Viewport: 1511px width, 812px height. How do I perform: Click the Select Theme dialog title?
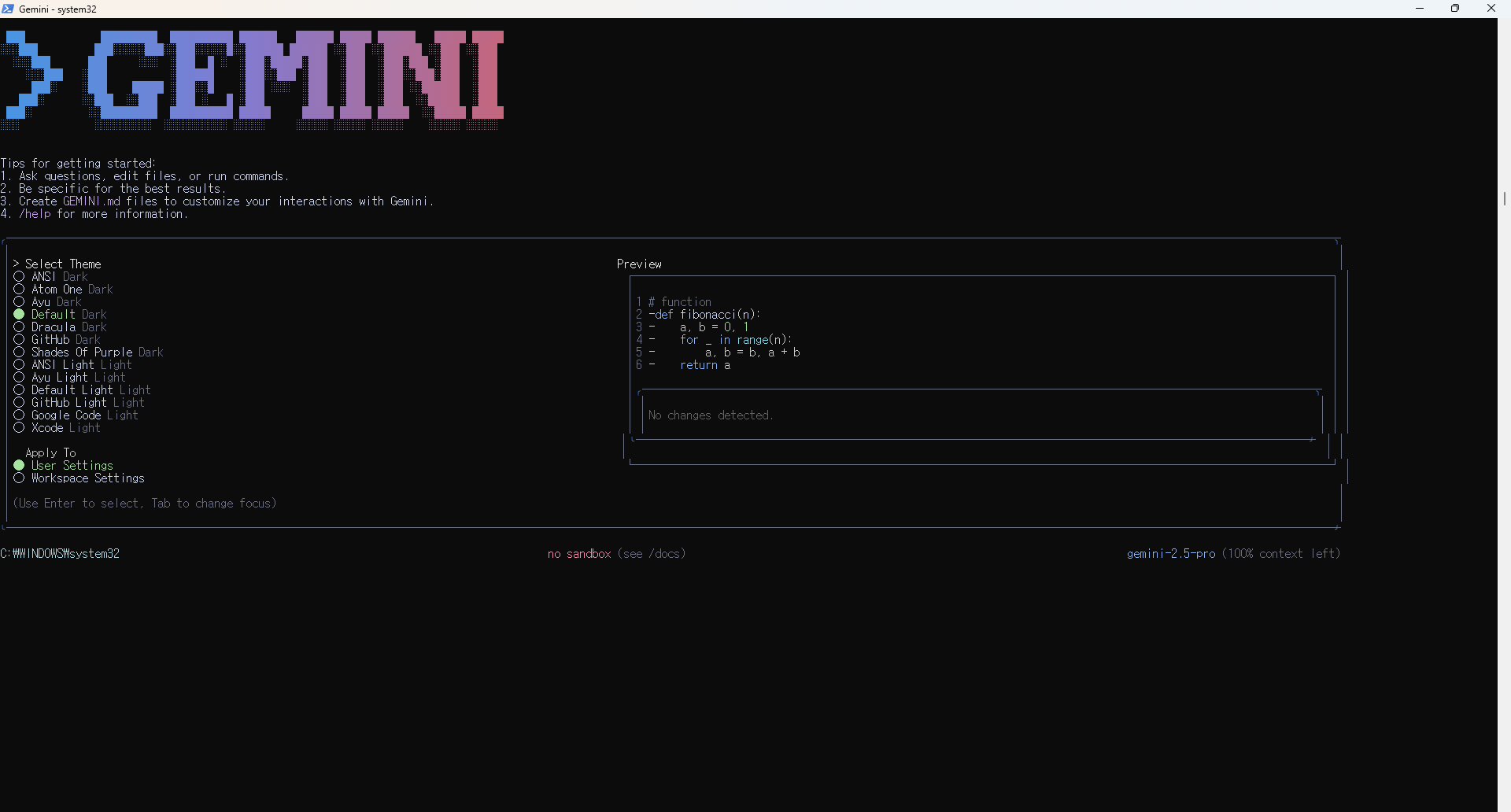pyautogui.click(x=62, y=264)
